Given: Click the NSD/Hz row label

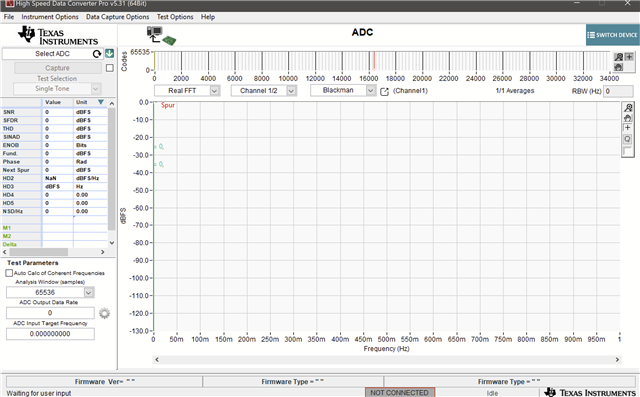Looking at the screenshot, I should point(13,211).
